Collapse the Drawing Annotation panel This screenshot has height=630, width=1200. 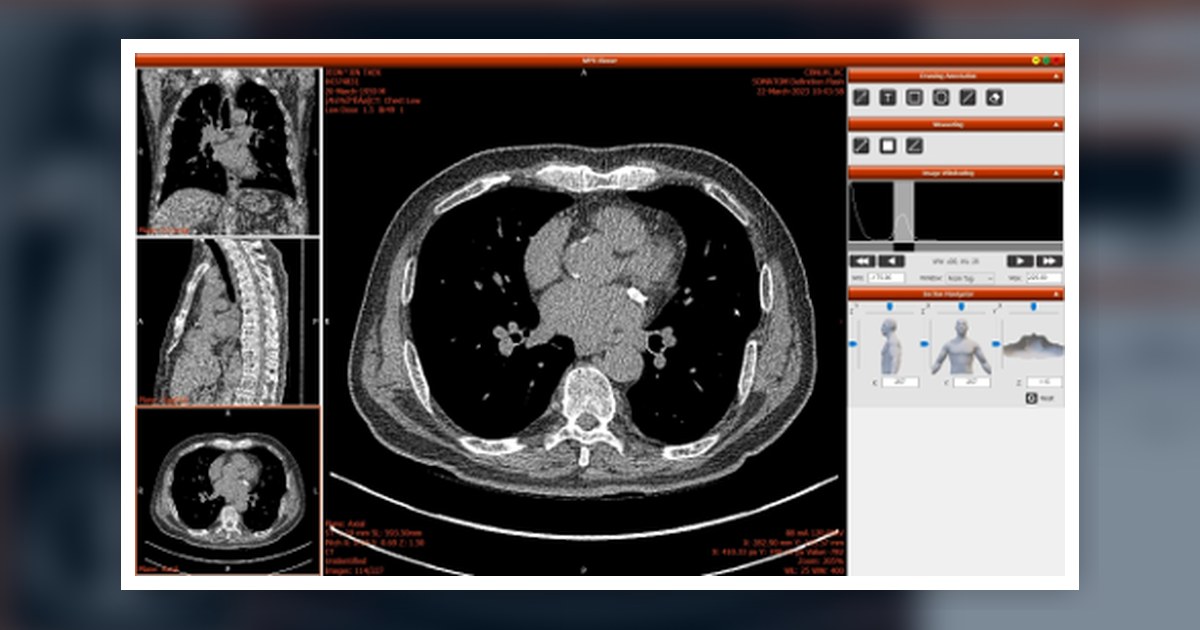pos(1058,76)
